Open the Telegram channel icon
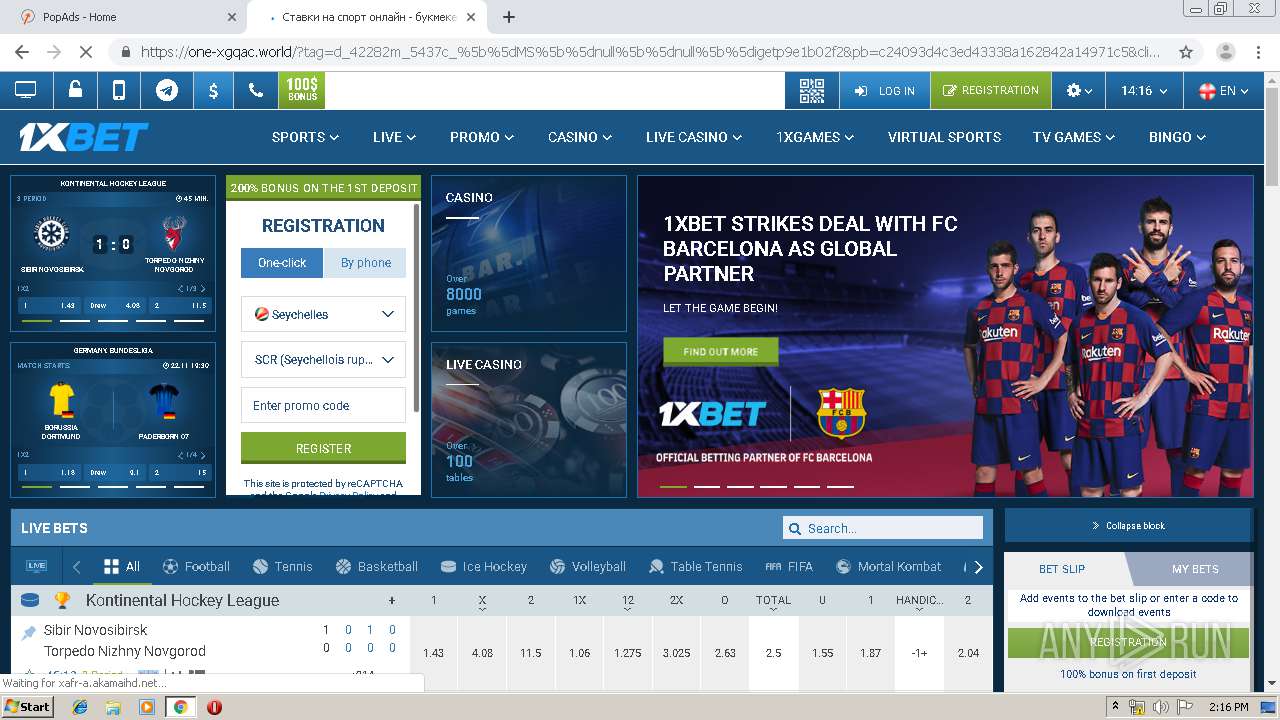The image size is (1280, 720). click(x=167, y=90)
